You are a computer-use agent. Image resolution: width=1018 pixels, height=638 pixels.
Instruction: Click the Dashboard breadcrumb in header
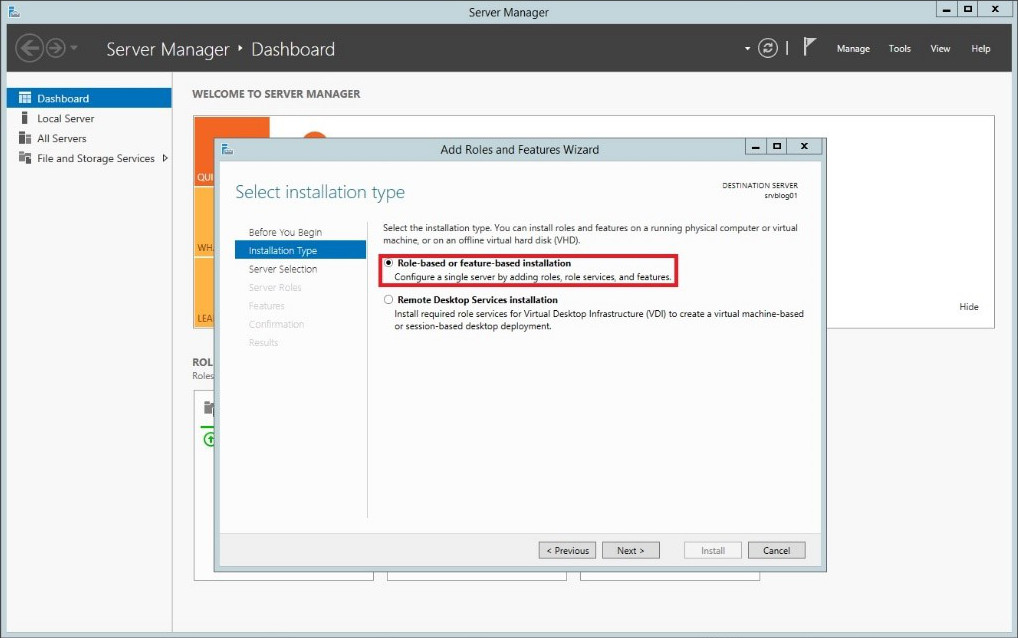pyautogui.click(x=293, y=49)
